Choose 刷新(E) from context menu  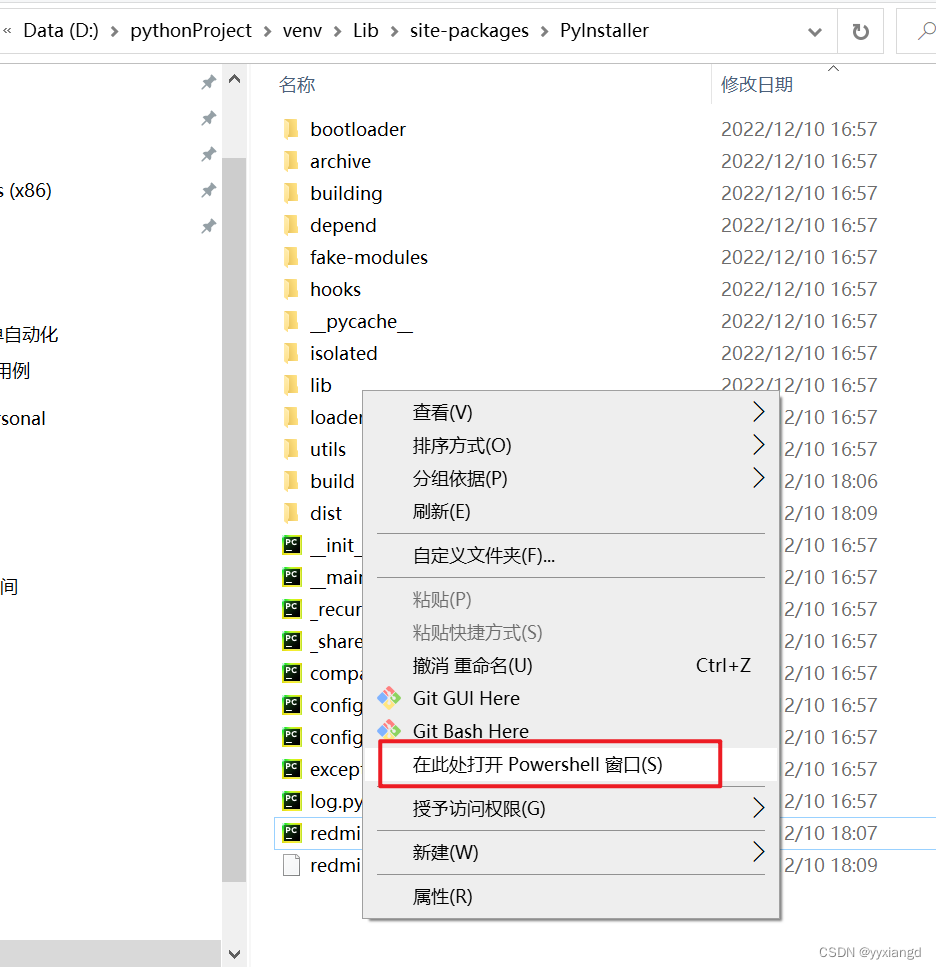(x=571, y=512)
